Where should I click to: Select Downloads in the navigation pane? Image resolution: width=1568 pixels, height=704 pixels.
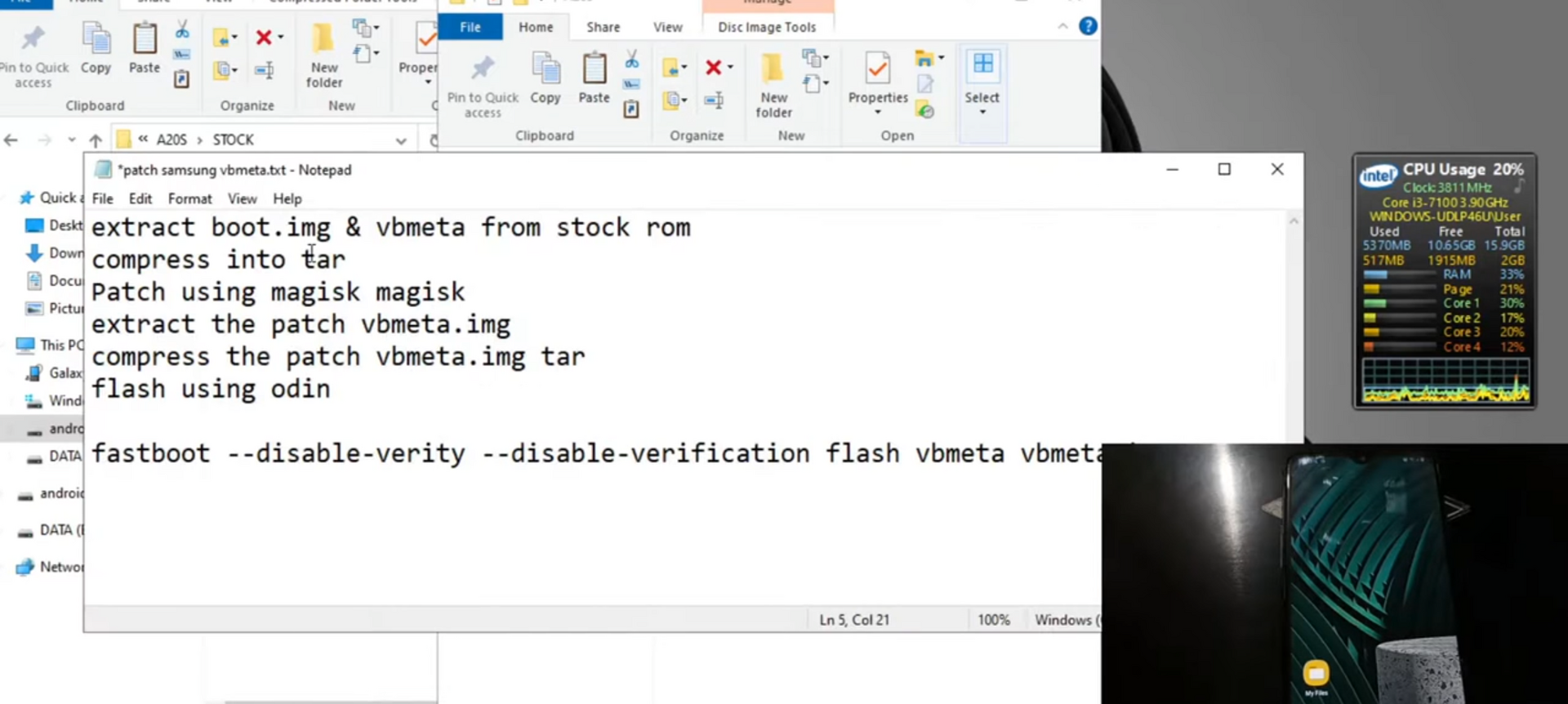54,253
